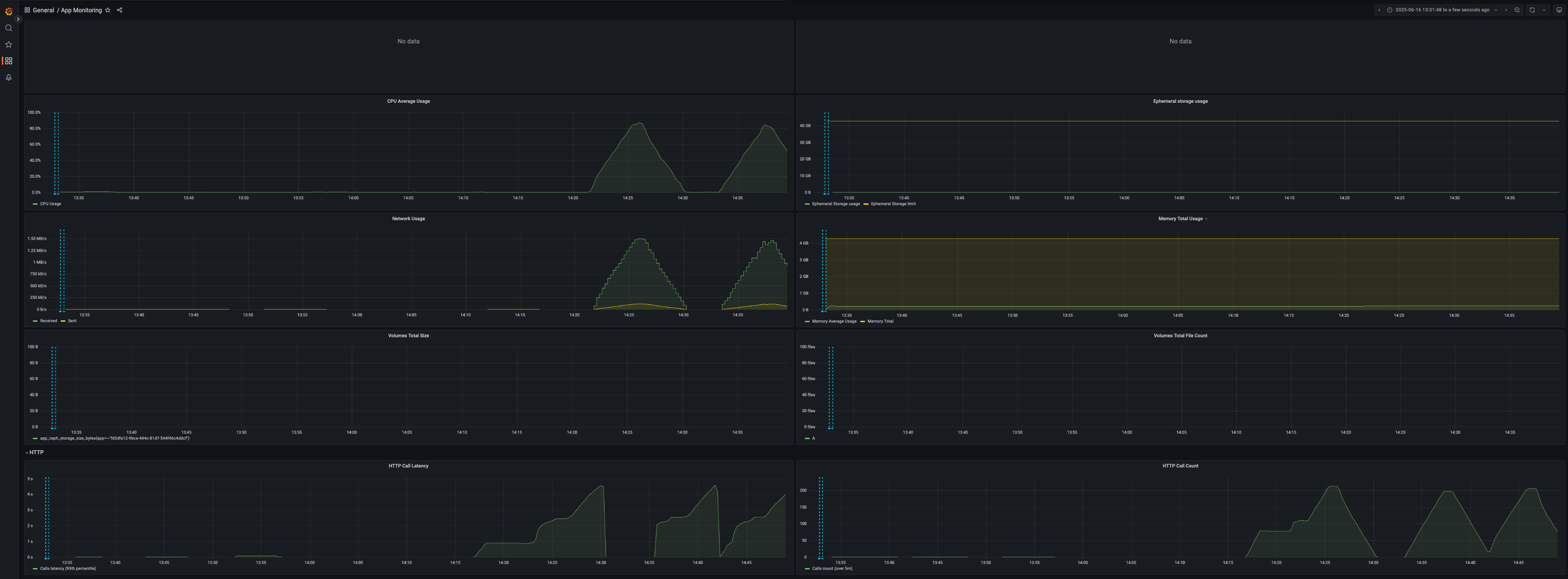Viewport: 1568px width, 579px height.
Task: Click the 1.50 MB/s label on Network axis
Action: point(37,239)
